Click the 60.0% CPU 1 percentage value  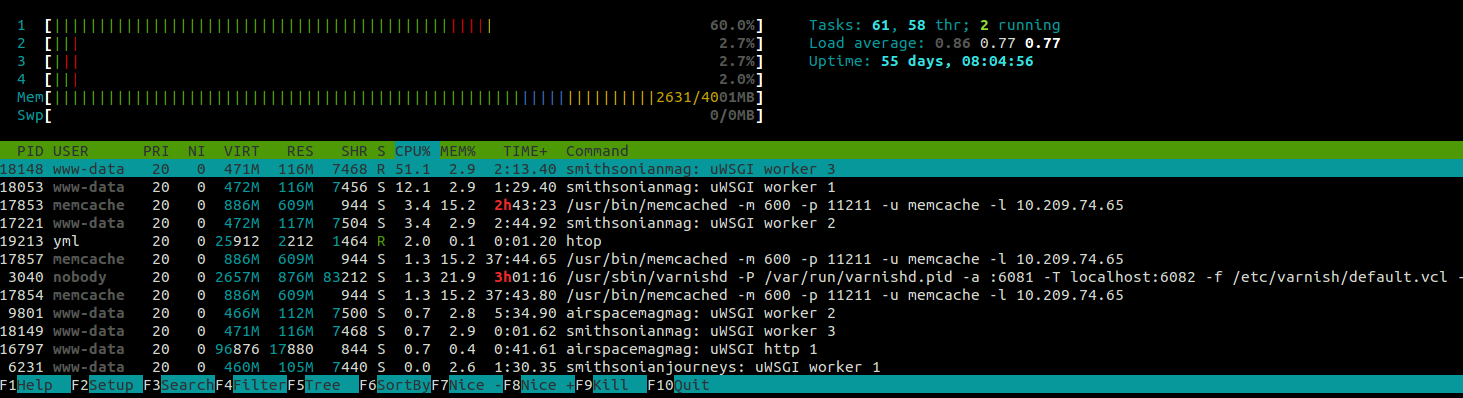click(x=733, y=25)
